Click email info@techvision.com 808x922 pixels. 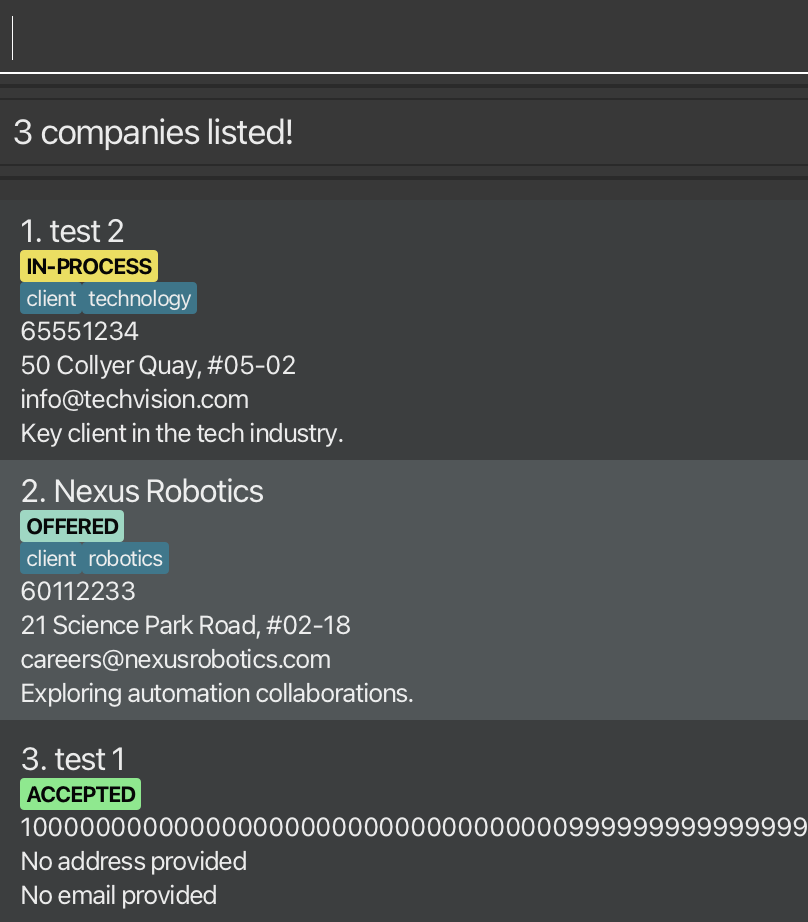pyautogui.click(x=135, y=400)
